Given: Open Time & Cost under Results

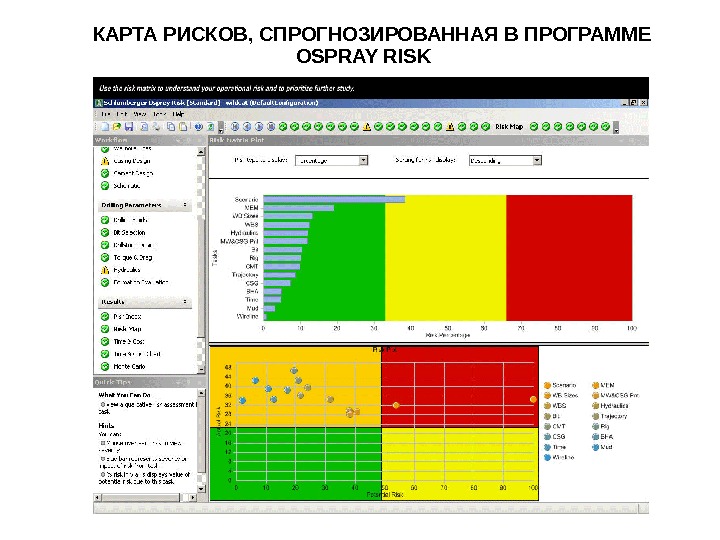Looking at the screenshot, I should click(123, 341).
